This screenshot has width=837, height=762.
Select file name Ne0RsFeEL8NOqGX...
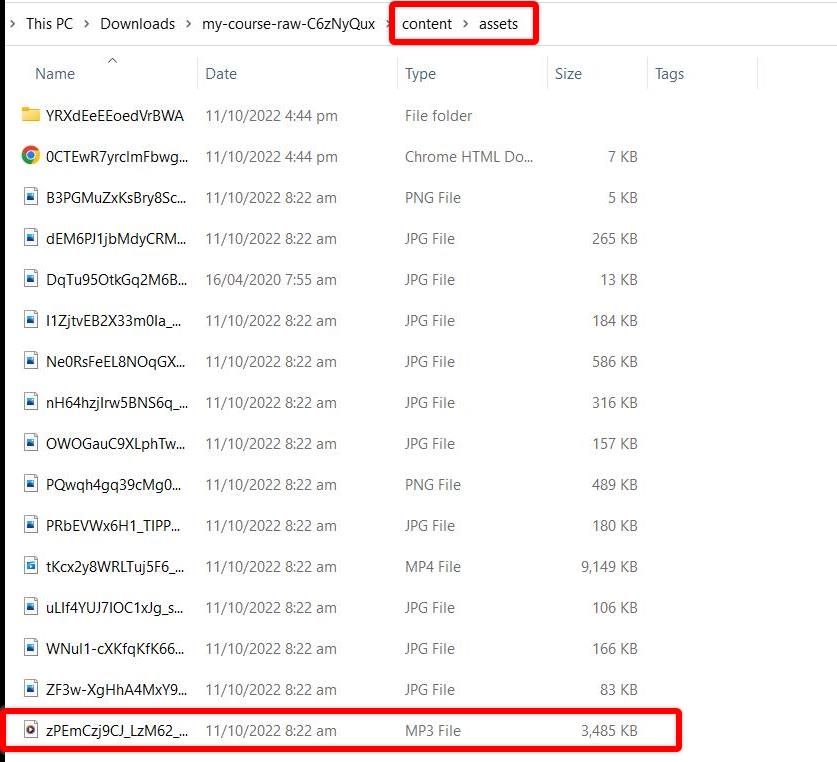115,362
